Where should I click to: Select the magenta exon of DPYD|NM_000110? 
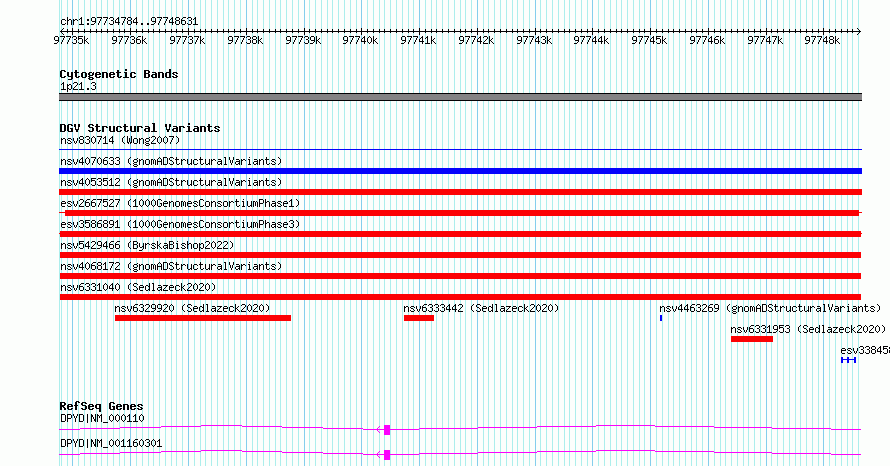387,430
